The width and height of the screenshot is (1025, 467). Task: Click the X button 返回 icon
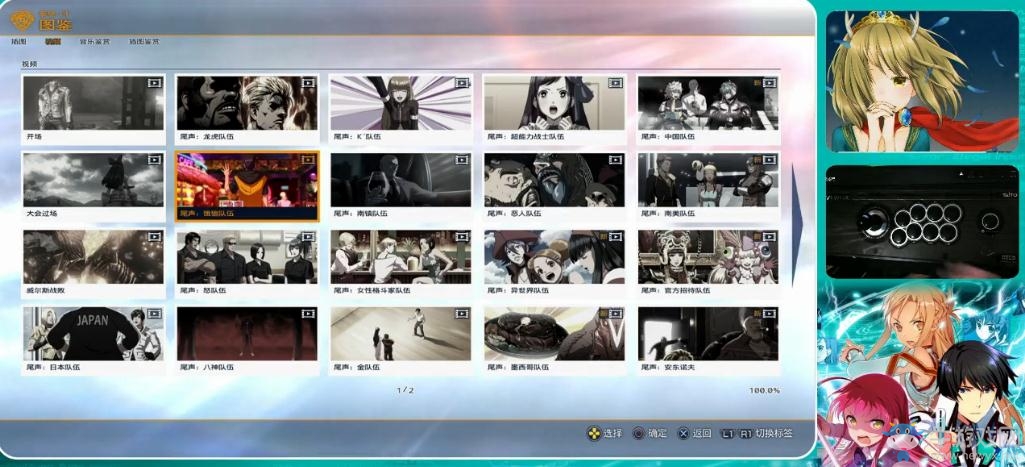coord(683,434)
